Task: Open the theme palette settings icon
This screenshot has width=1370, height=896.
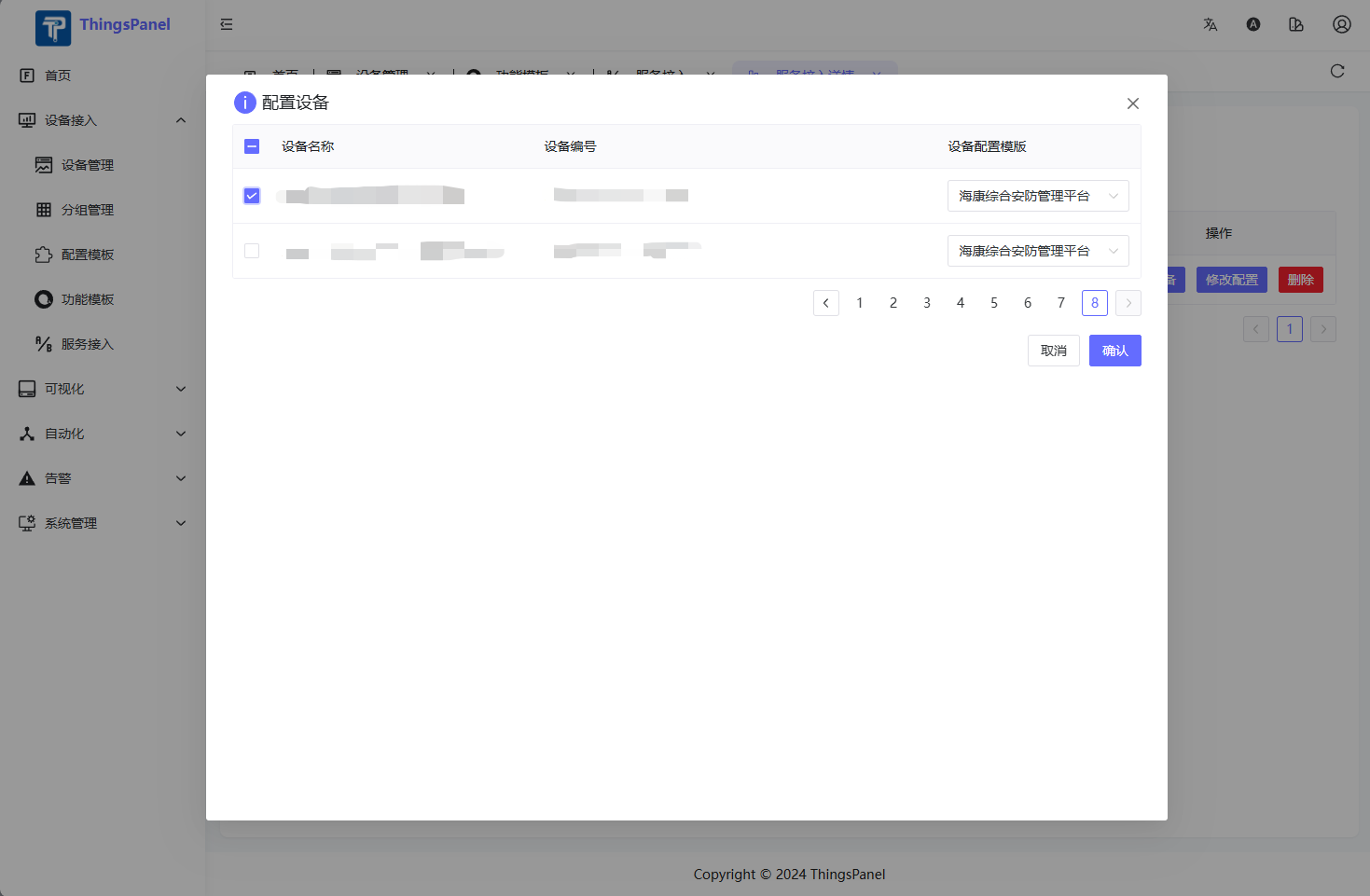Action: coord(1296,24)
